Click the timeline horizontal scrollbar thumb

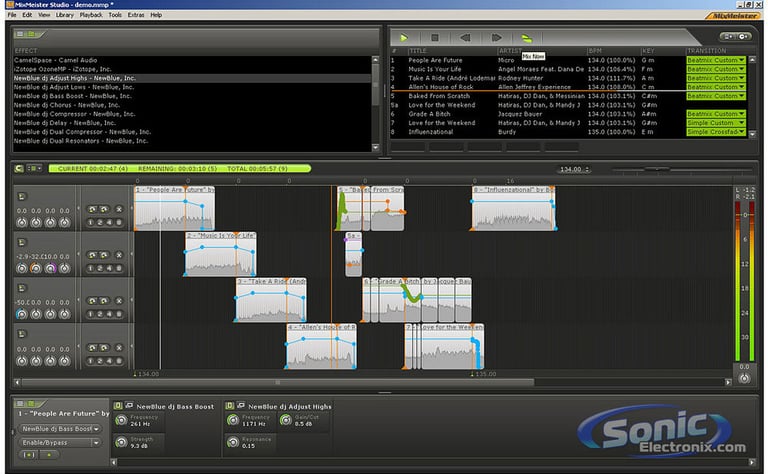(278, 382)
